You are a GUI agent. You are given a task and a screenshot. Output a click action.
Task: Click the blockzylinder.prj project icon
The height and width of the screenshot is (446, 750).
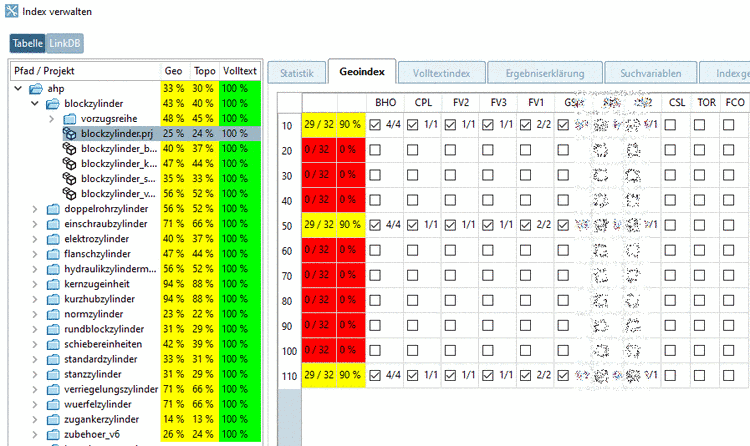point(70,134)
